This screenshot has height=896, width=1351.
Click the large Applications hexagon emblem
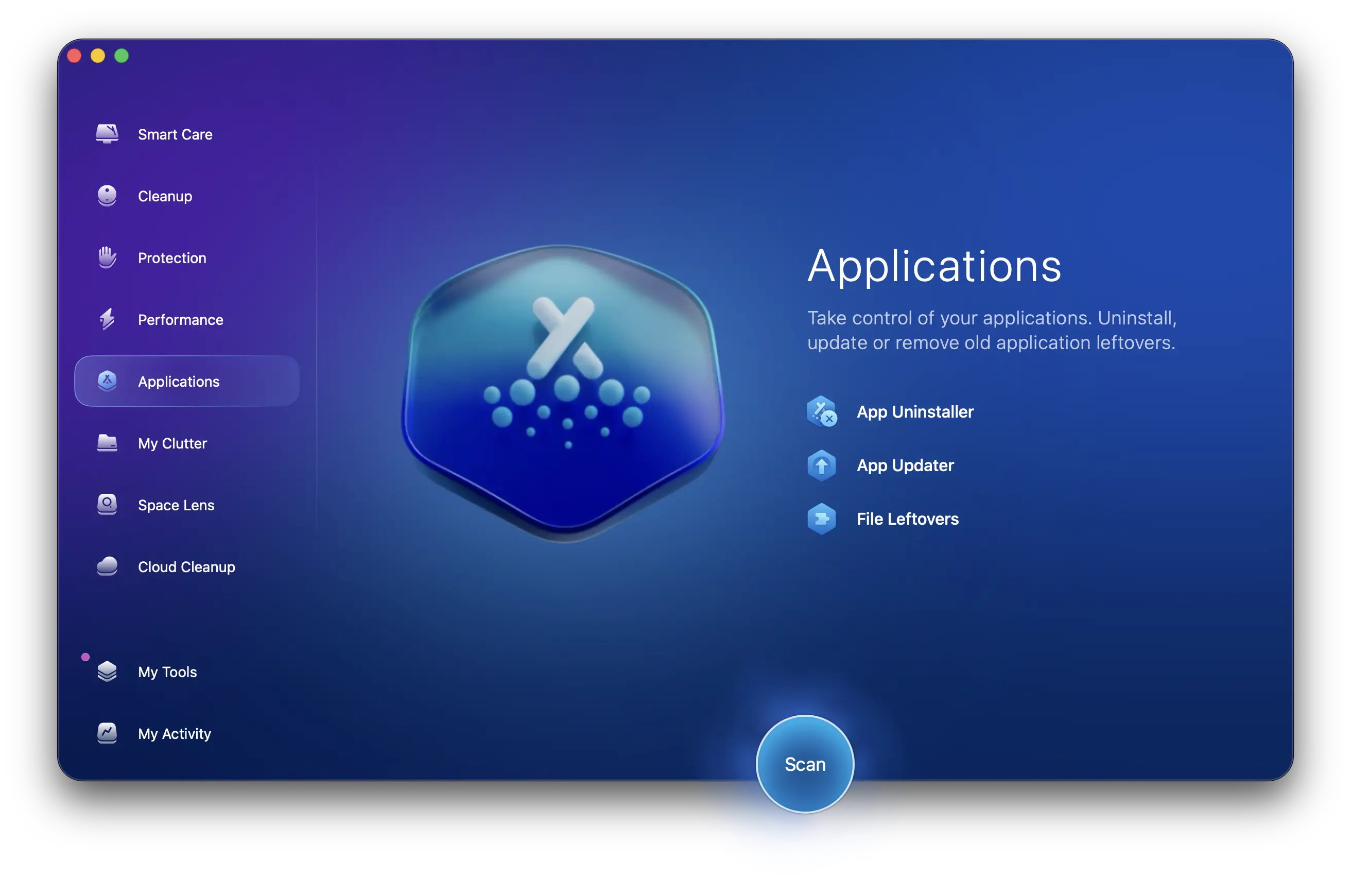[563, 393]
